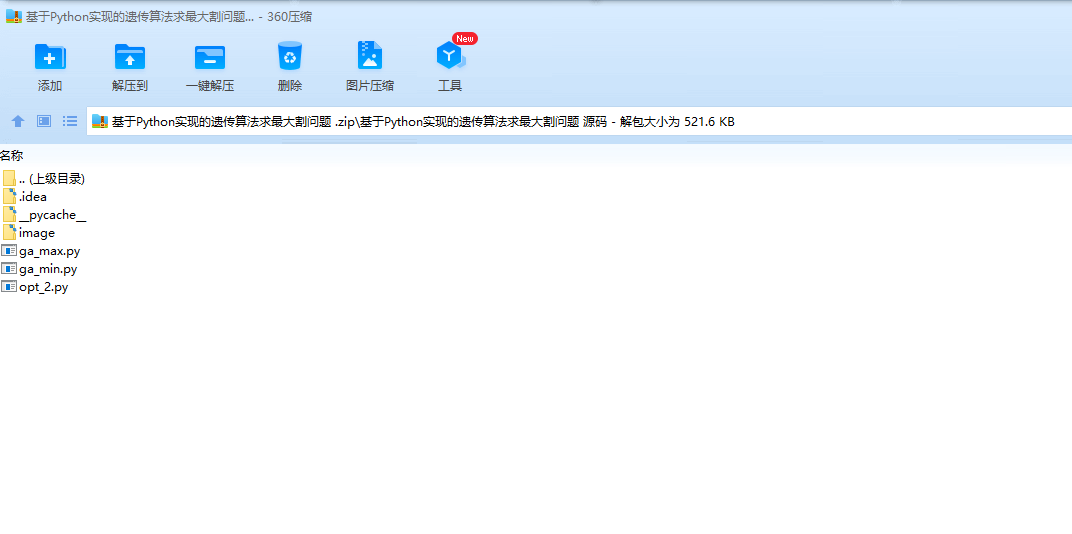Click the opt_2.py file icon

[9, 287]
